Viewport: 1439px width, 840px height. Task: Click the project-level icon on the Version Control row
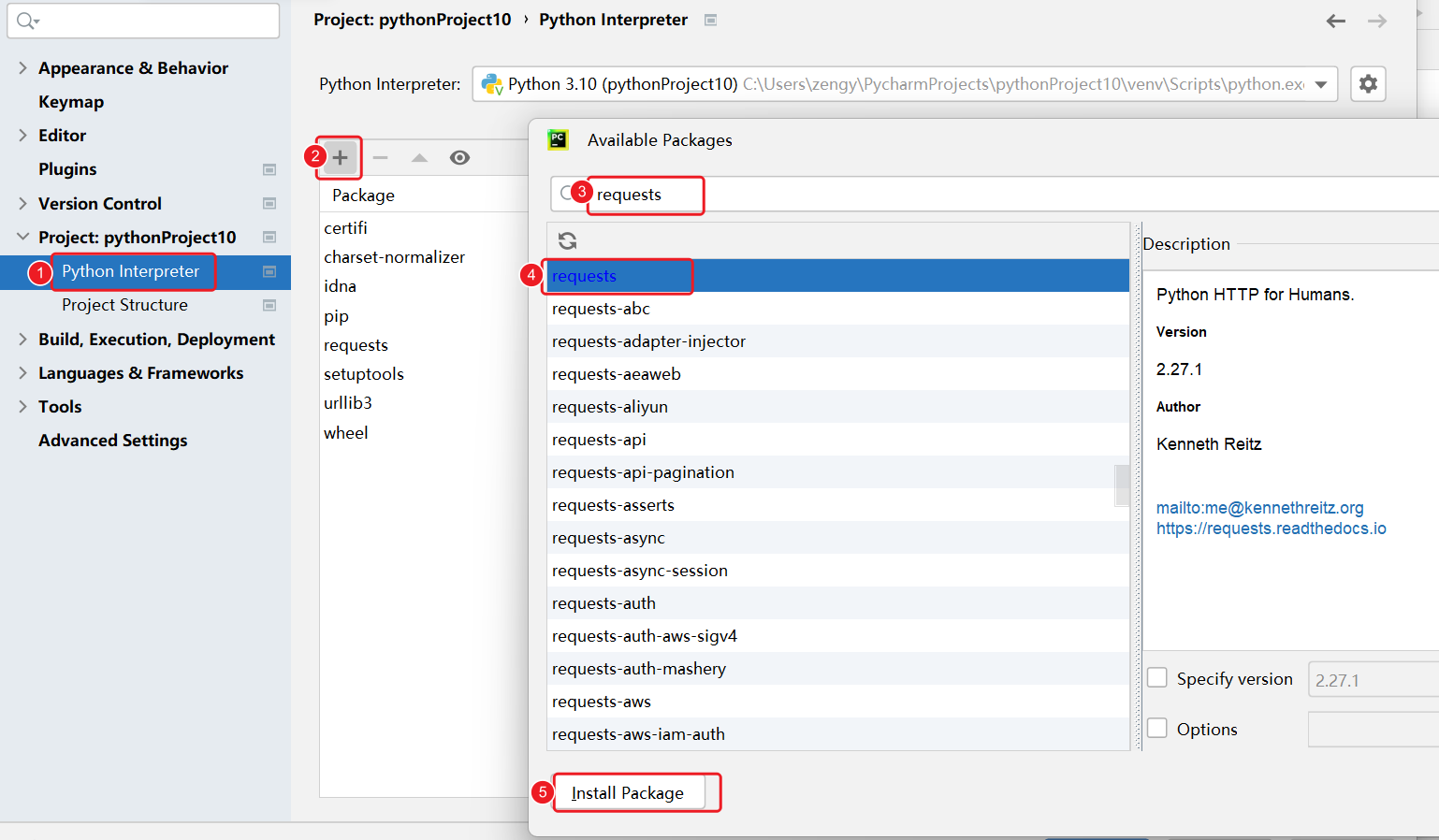269,203
